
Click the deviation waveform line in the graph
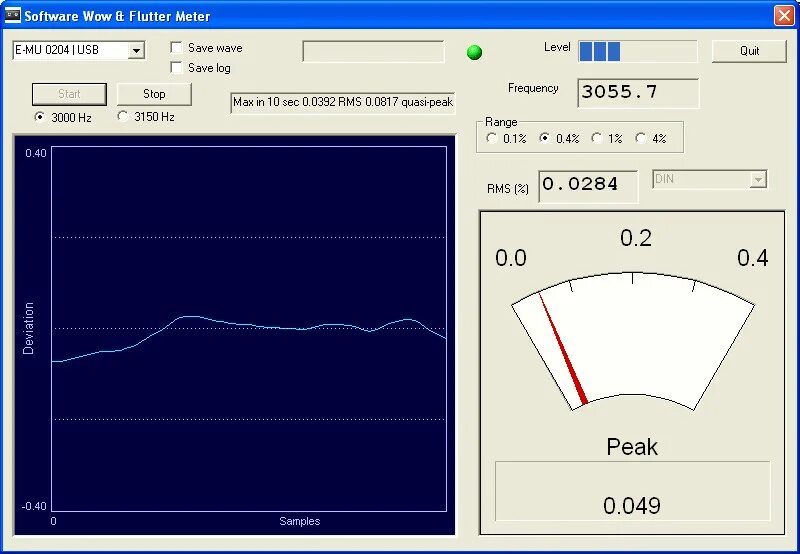pyautogui.click(x=248, y=325)
